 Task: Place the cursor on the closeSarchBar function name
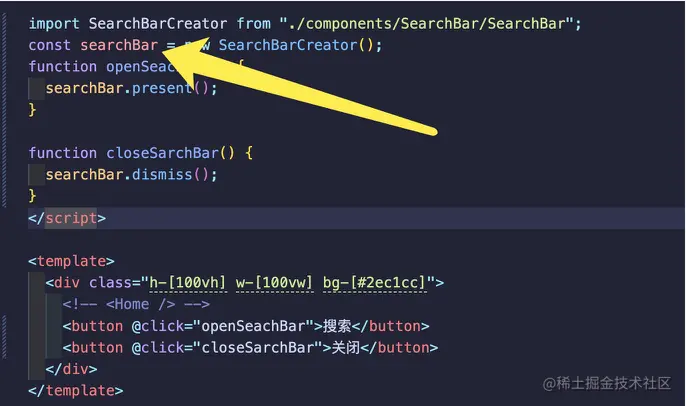(x=162, y=153)
